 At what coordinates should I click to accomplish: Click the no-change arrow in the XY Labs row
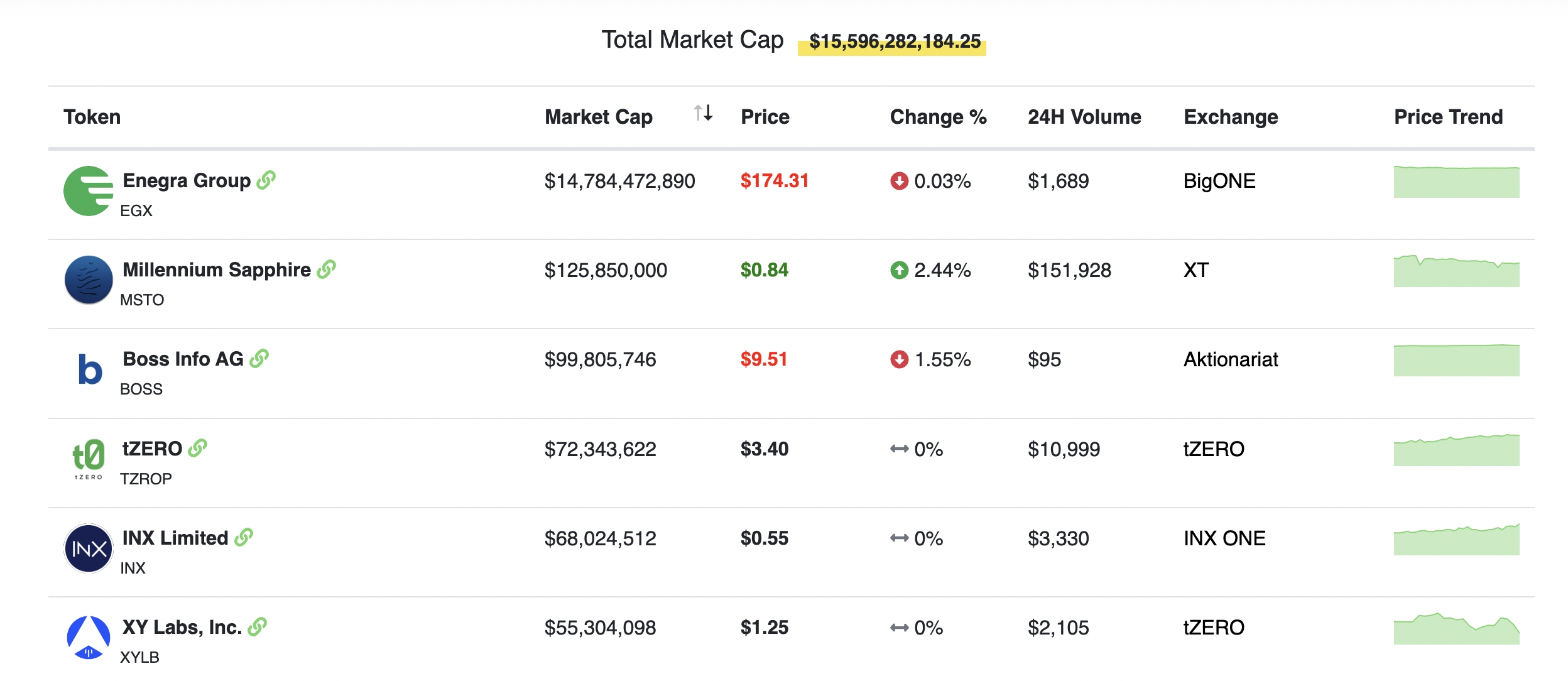pyautogui.click(x=899, y=628)
